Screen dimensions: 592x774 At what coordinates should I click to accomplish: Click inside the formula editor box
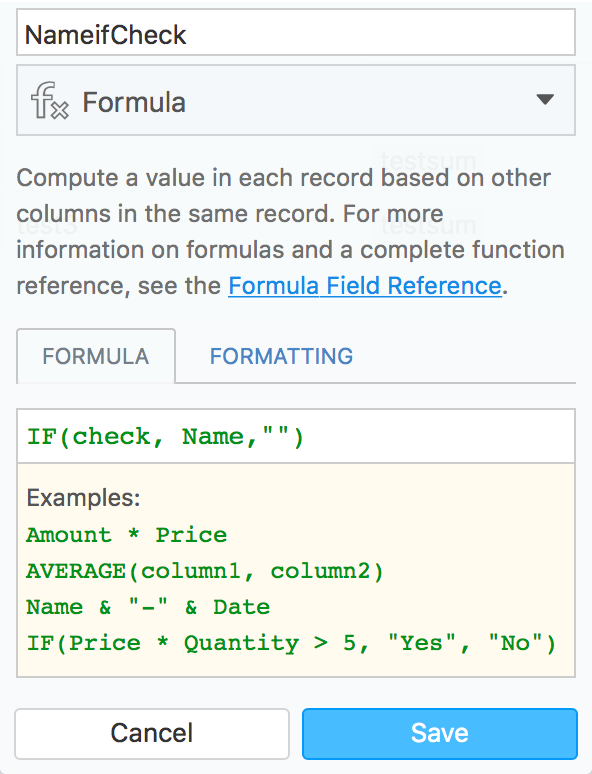(296, 436)
